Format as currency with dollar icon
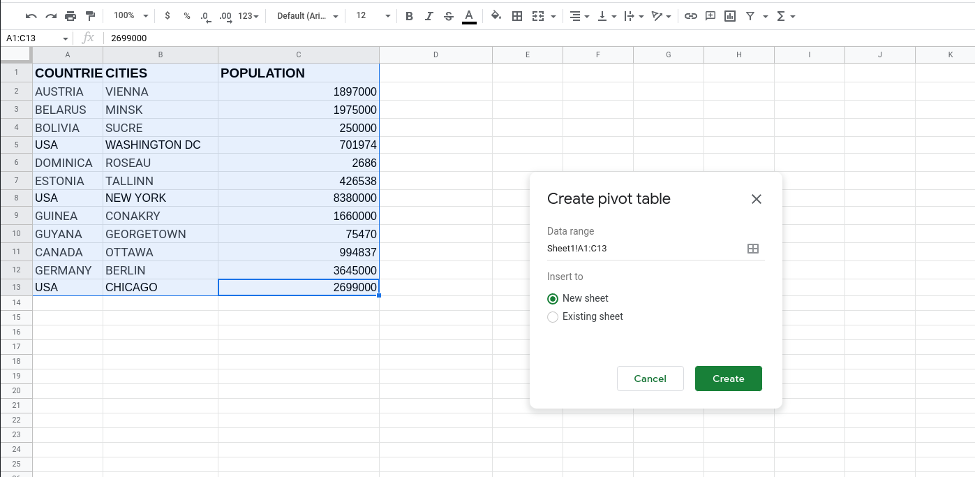Viewport: 977px width, 477px height. click(167, 16)
